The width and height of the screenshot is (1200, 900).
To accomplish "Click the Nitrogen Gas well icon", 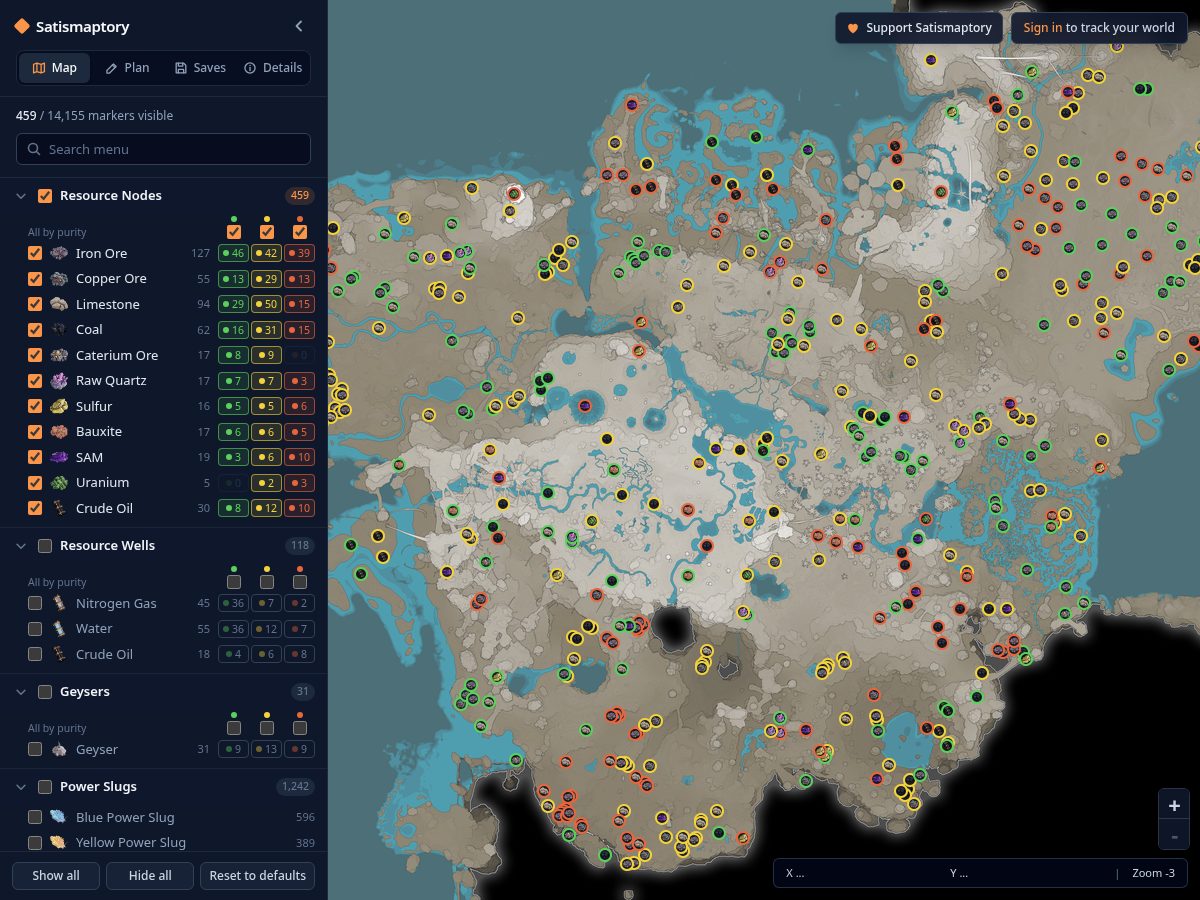I will pos(59,603).
